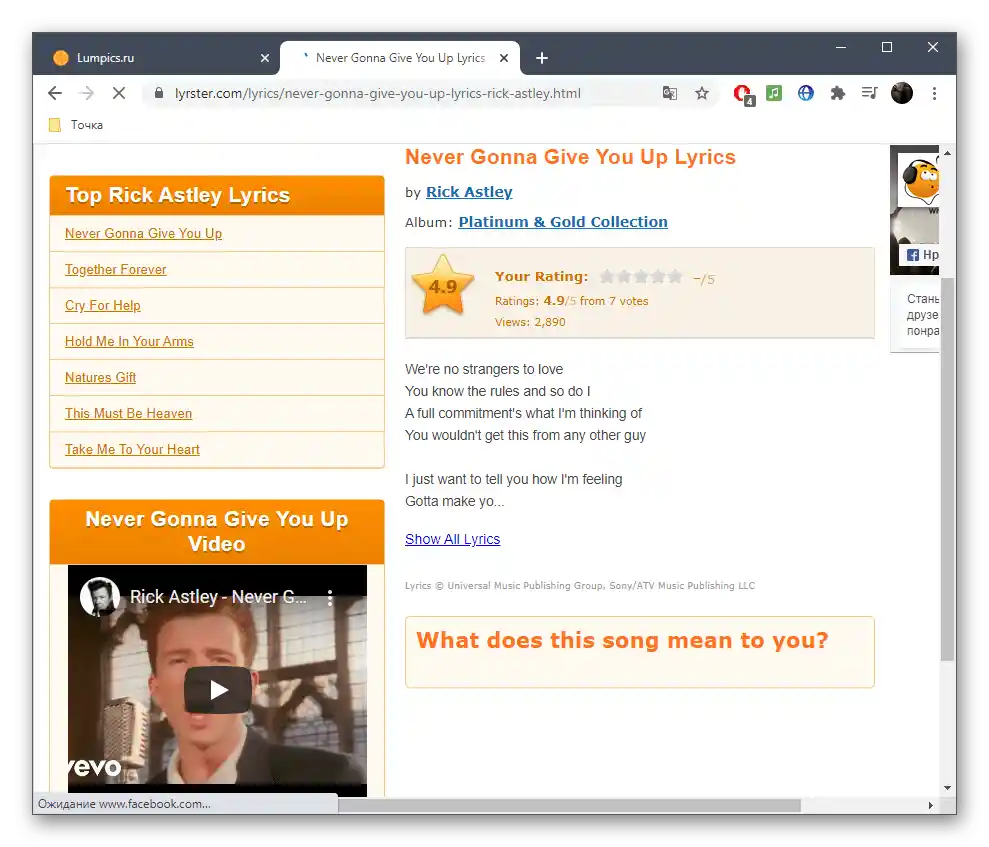Image resolution: width=989 pixels, height=847 pixels.
Task: Open Platinum & Gold Collection album link
Action: pyautogui.click(x=563, y=222)
